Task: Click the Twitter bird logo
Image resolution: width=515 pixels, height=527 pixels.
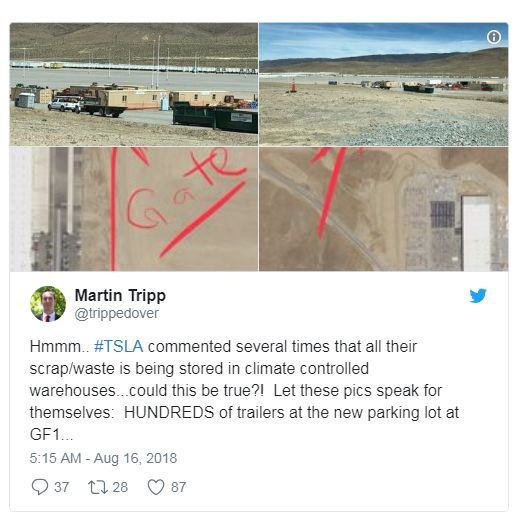Action: [478, 296]
